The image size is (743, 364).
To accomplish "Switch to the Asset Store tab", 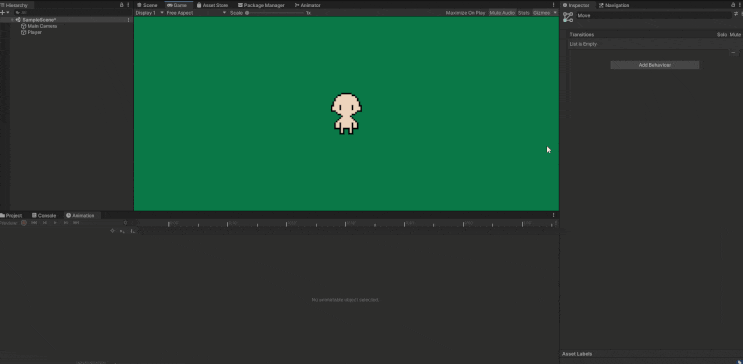I will pos(212,5).
